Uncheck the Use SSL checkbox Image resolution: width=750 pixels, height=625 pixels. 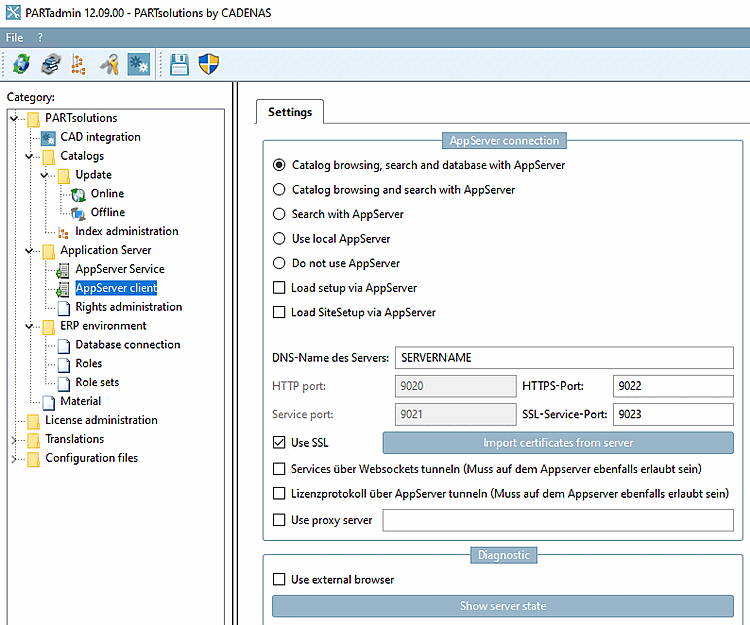click(x=279, y=442)
